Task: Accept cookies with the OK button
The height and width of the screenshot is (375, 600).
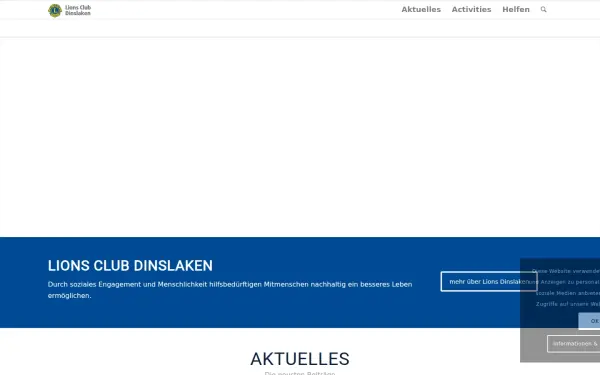Action: tap(589, 321)
